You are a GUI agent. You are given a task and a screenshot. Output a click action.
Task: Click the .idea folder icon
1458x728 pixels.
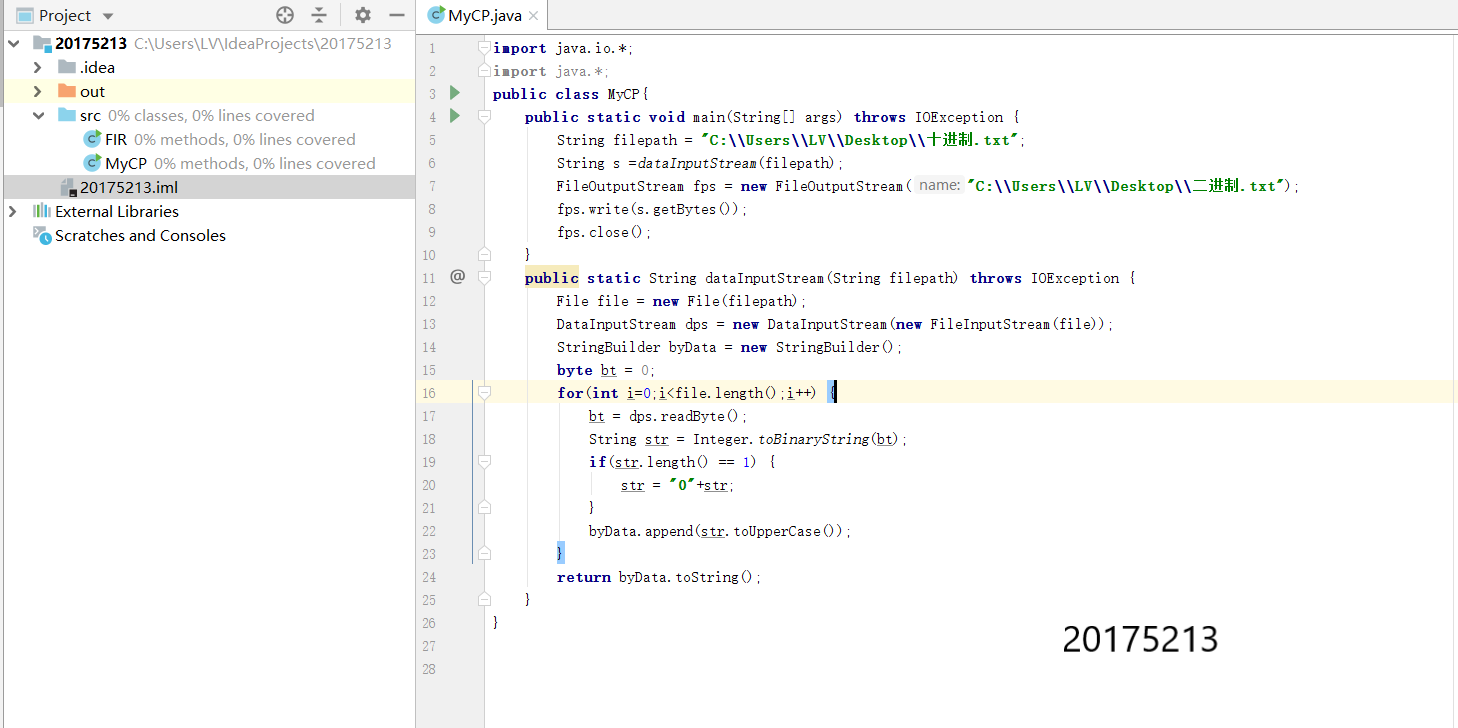pyautogui.click(x=67, y=67)
